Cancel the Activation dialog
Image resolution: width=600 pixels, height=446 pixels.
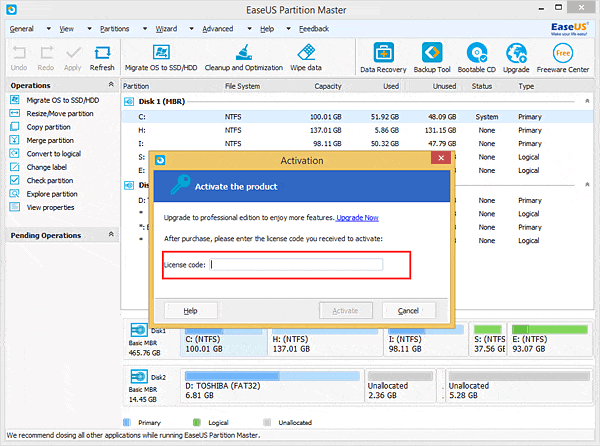(408, 311)
